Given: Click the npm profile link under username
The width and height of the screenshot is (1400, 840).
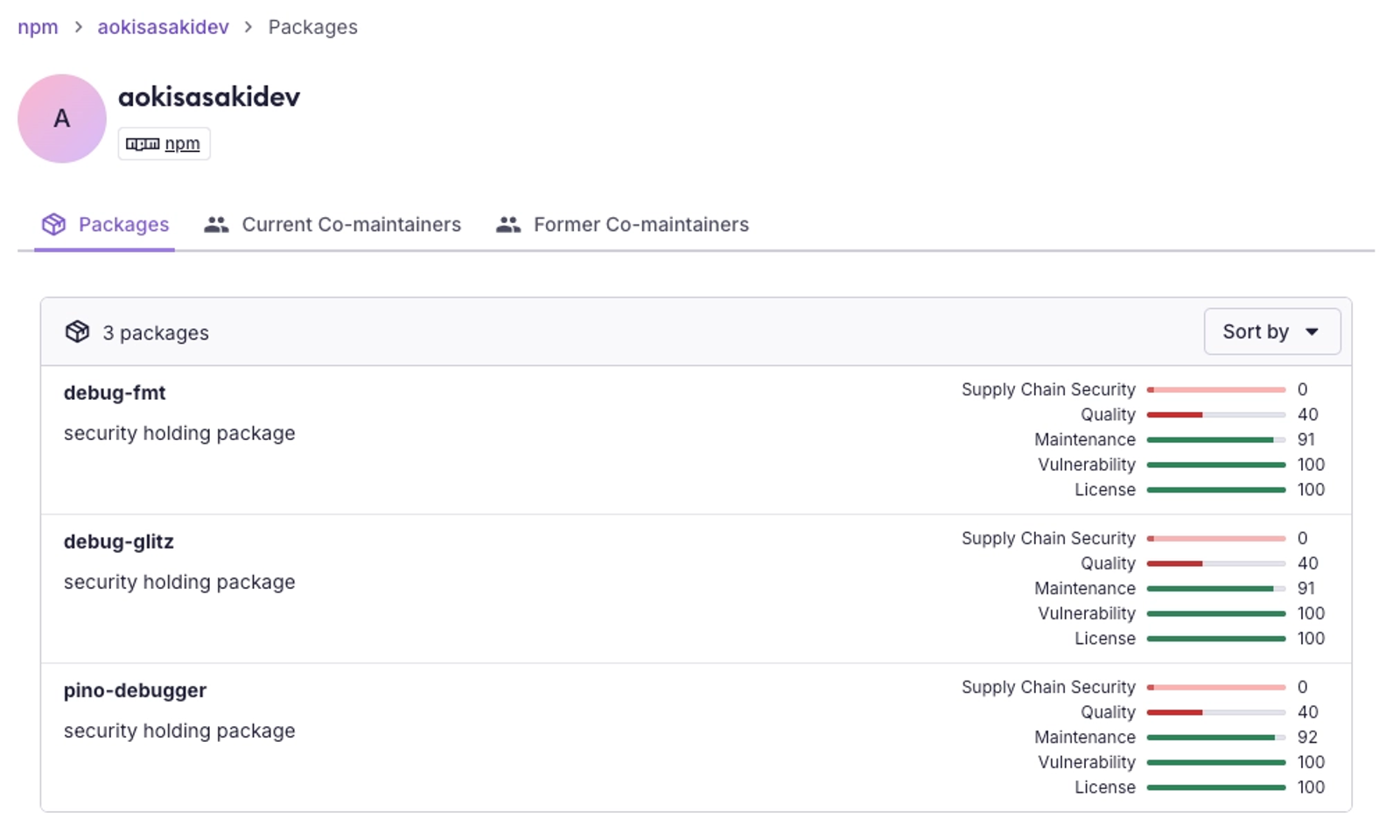Looking at the screenshot, I should (x=182, y=144).
